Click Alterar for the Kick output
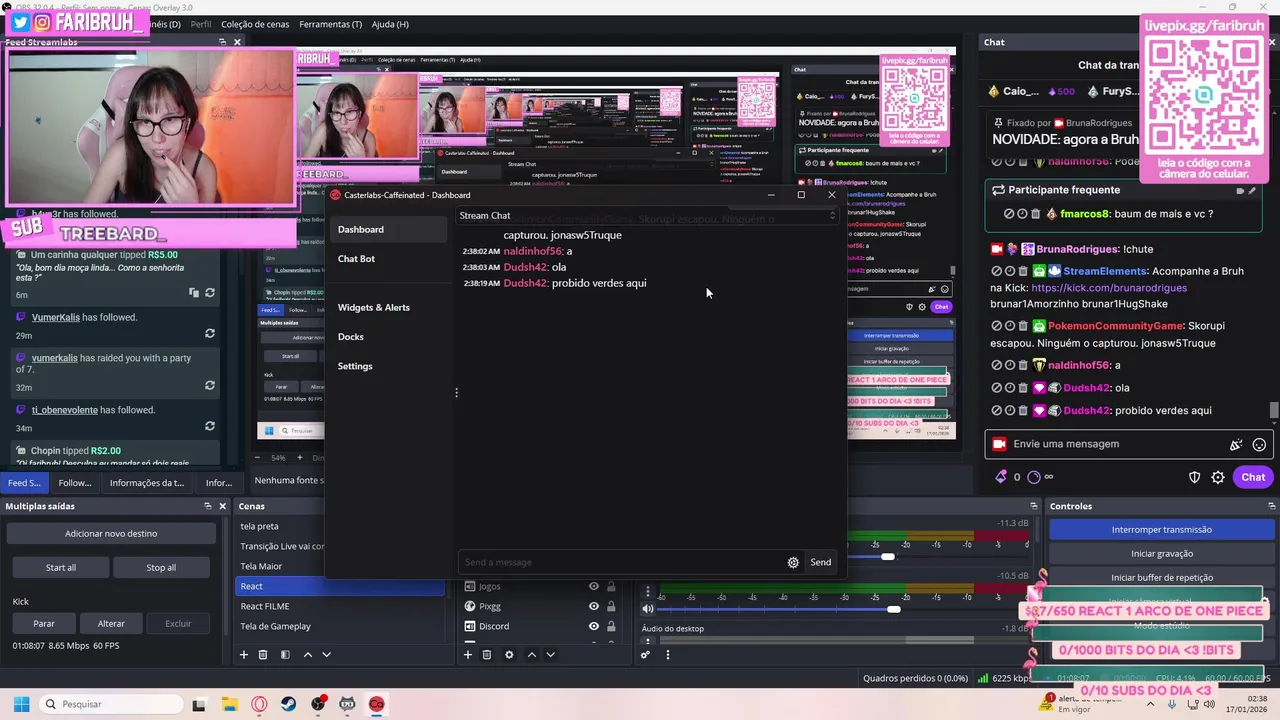 111,624
